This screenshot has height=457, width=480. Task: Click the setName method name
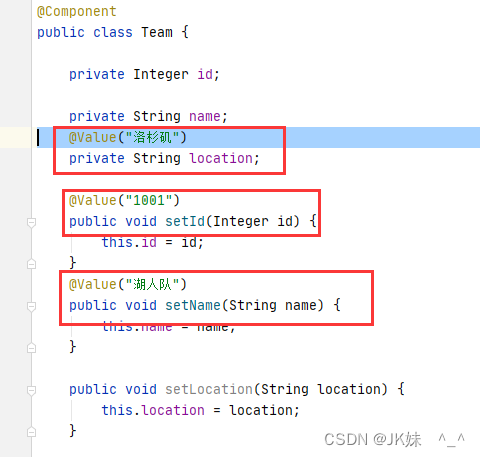[x=193, y=305]
